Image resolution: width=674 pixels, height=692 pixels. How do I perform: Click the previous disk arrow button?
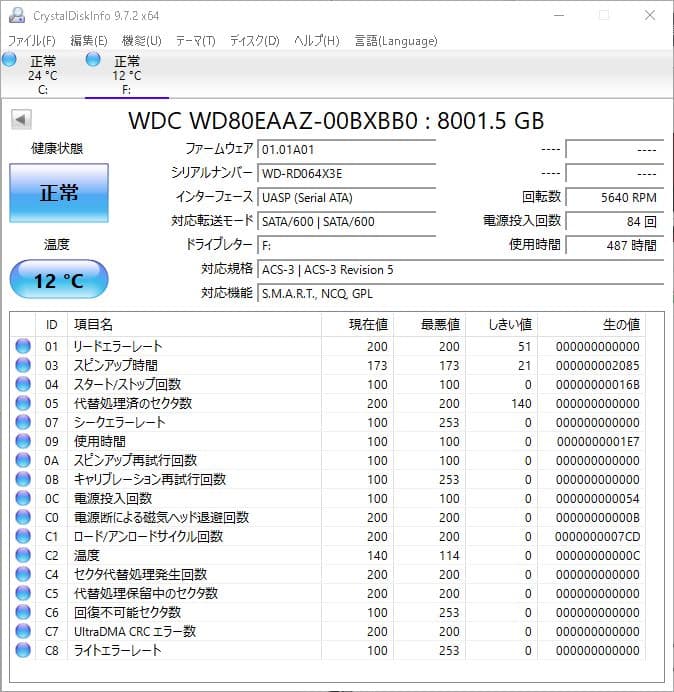pyautogui.click(x=21, y=119)
